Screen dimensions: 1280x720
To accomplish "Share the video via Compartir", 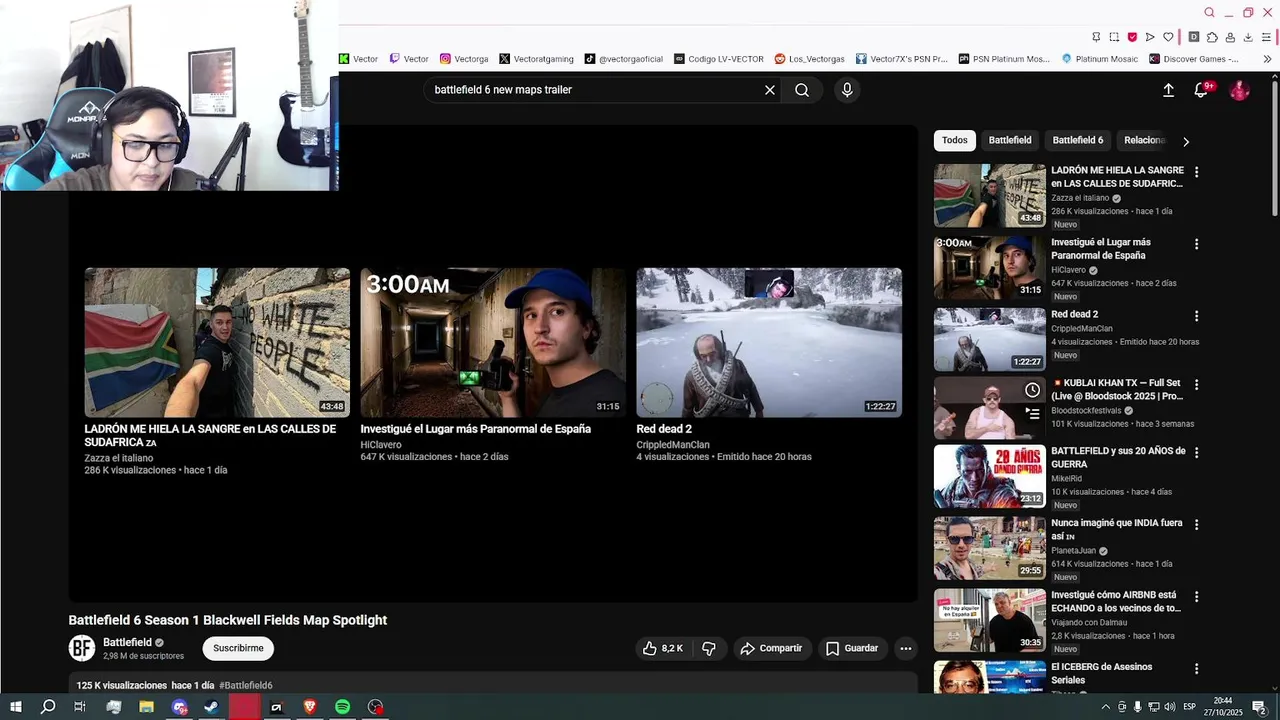I will click(771, 648).
